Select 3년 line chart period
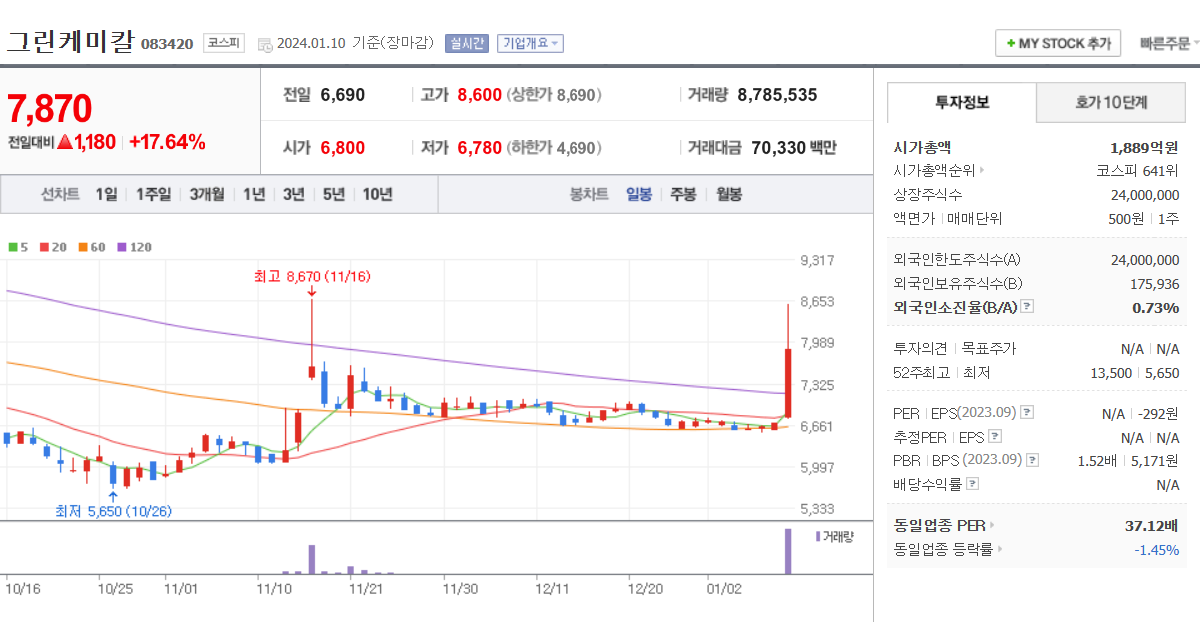Image resolution: width=1202 pixels, height=622 pixels. (293, 194)
